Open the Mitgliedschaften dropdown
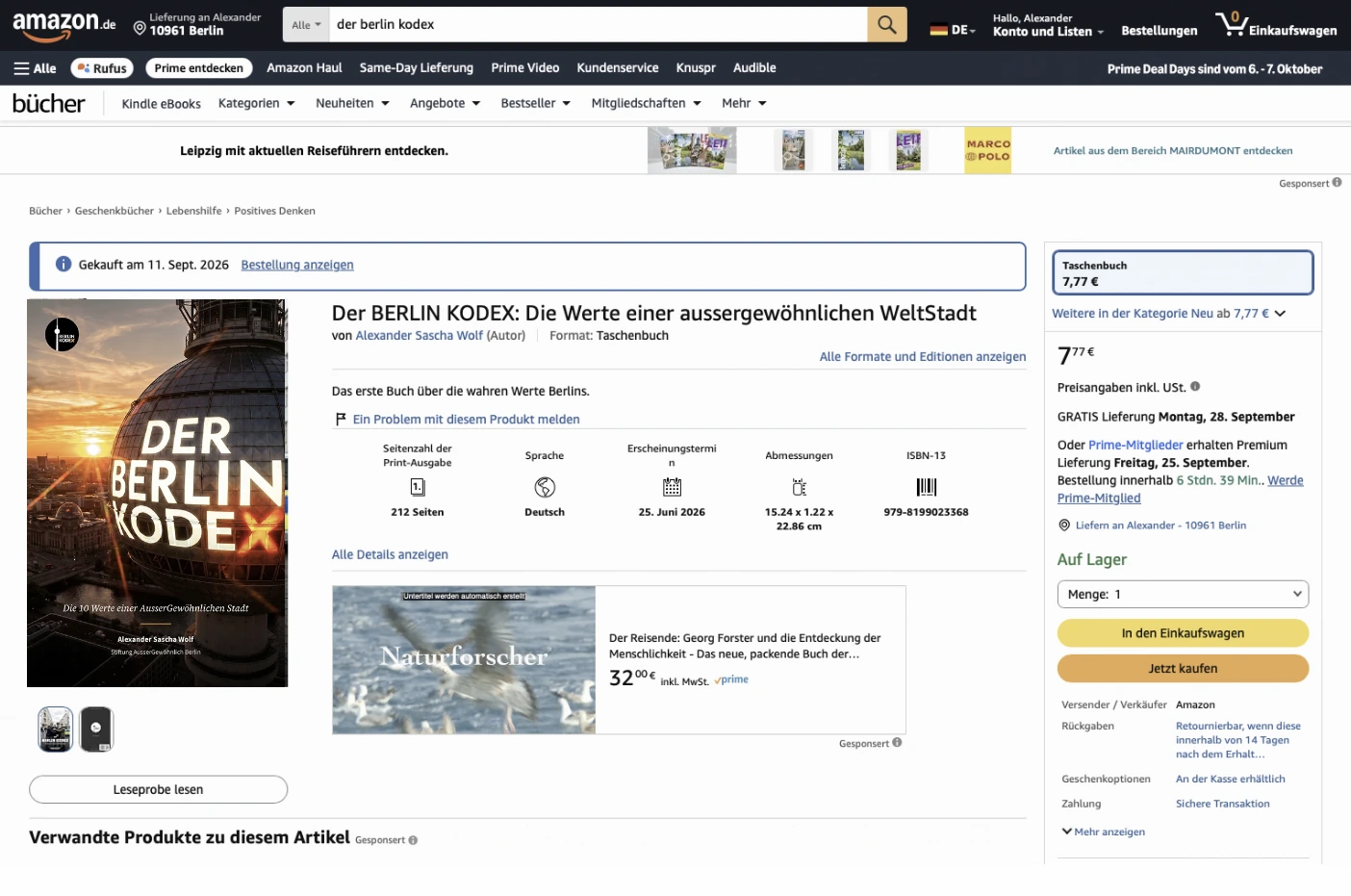This screenshot has width=1351, height=896. tap(646, 103)
